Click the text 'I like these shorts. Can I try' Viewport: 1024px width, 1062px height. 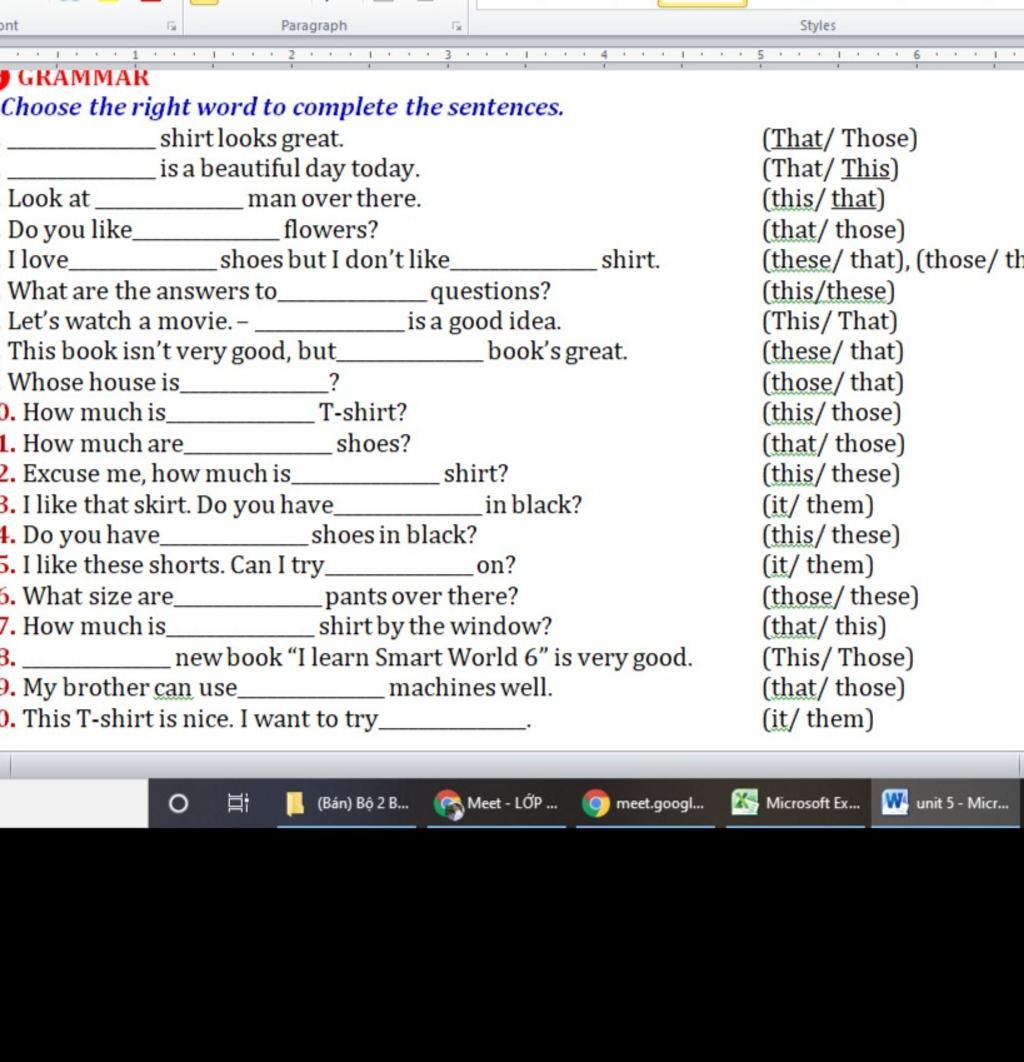173,566
